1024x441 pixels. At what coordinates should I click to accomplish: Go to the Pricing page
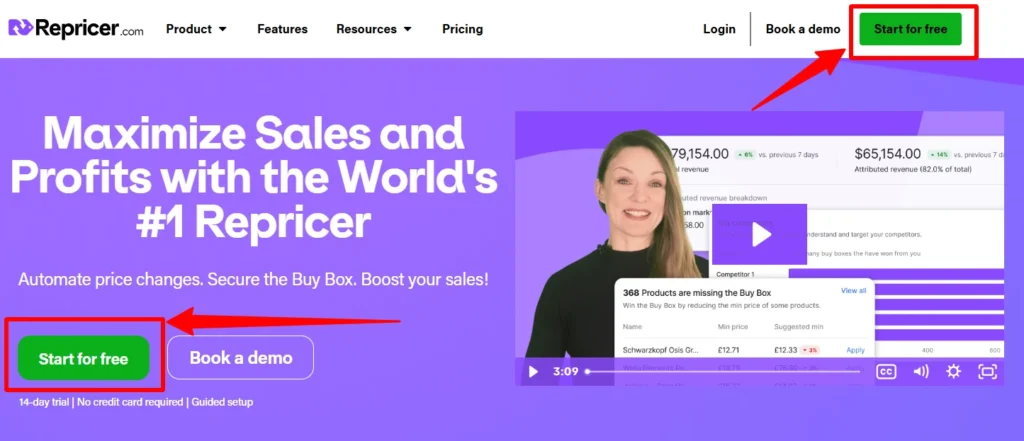(462, 29)
